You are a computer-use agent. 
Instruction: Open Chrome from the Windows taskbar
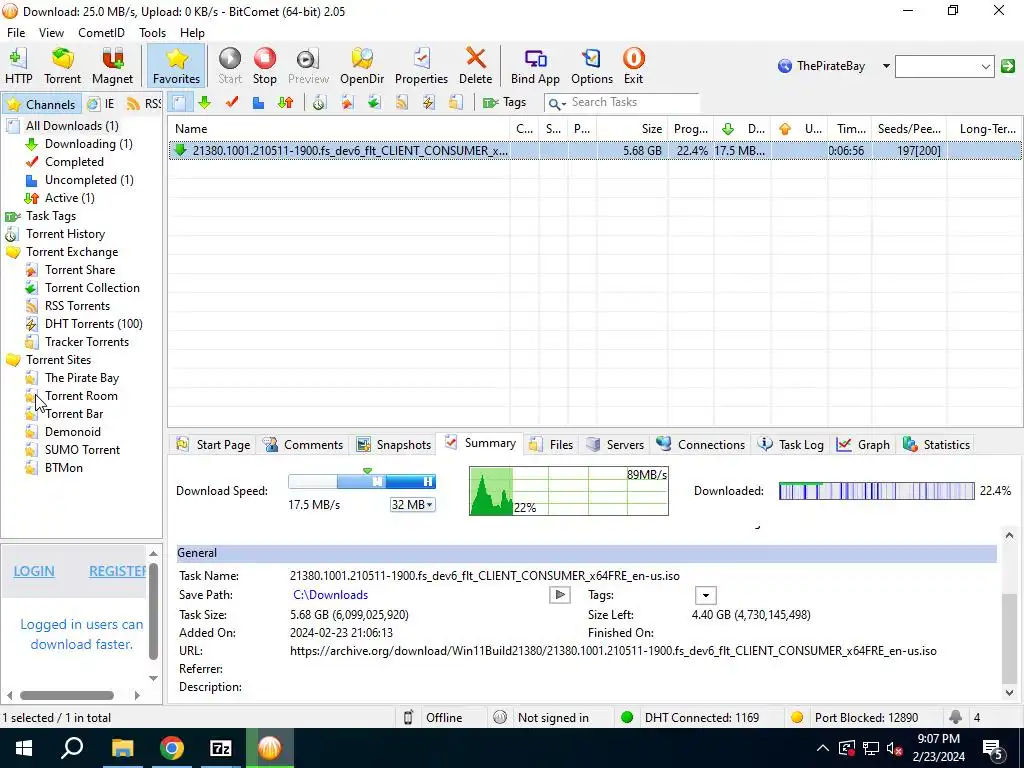tap(172, 748)
